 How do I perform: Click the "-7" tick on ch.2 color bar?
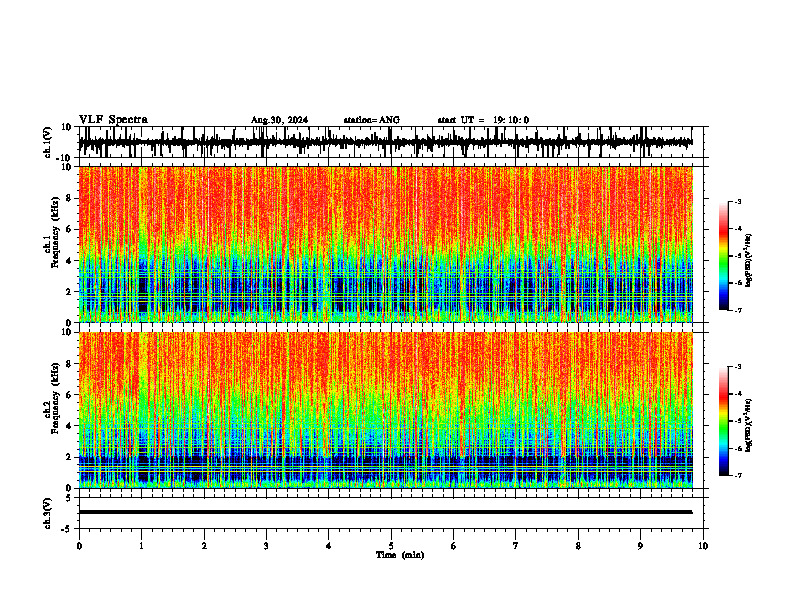tap(738, 476)
